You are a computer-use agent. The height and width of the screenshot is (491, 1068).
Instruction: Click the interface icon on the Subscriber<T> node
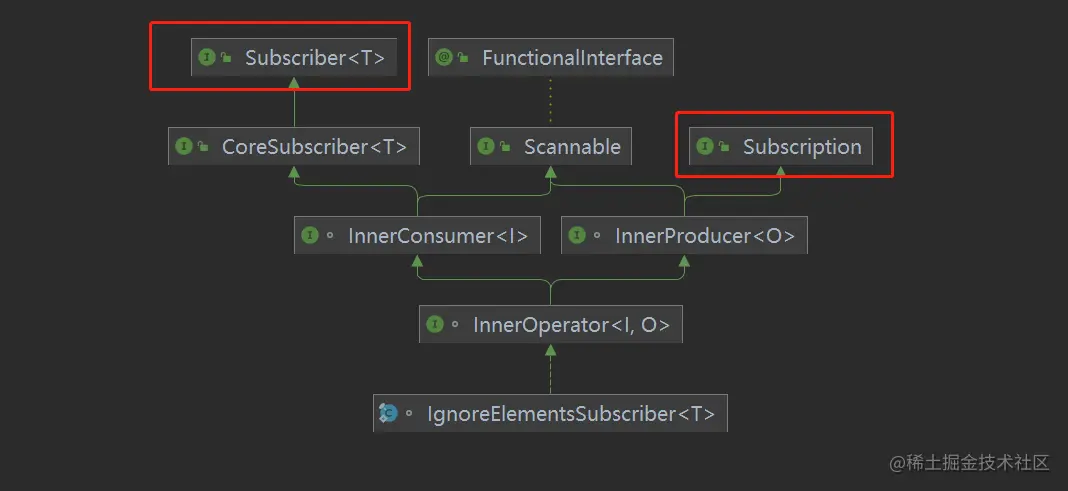pyautogui.click(x=207, y=58)
